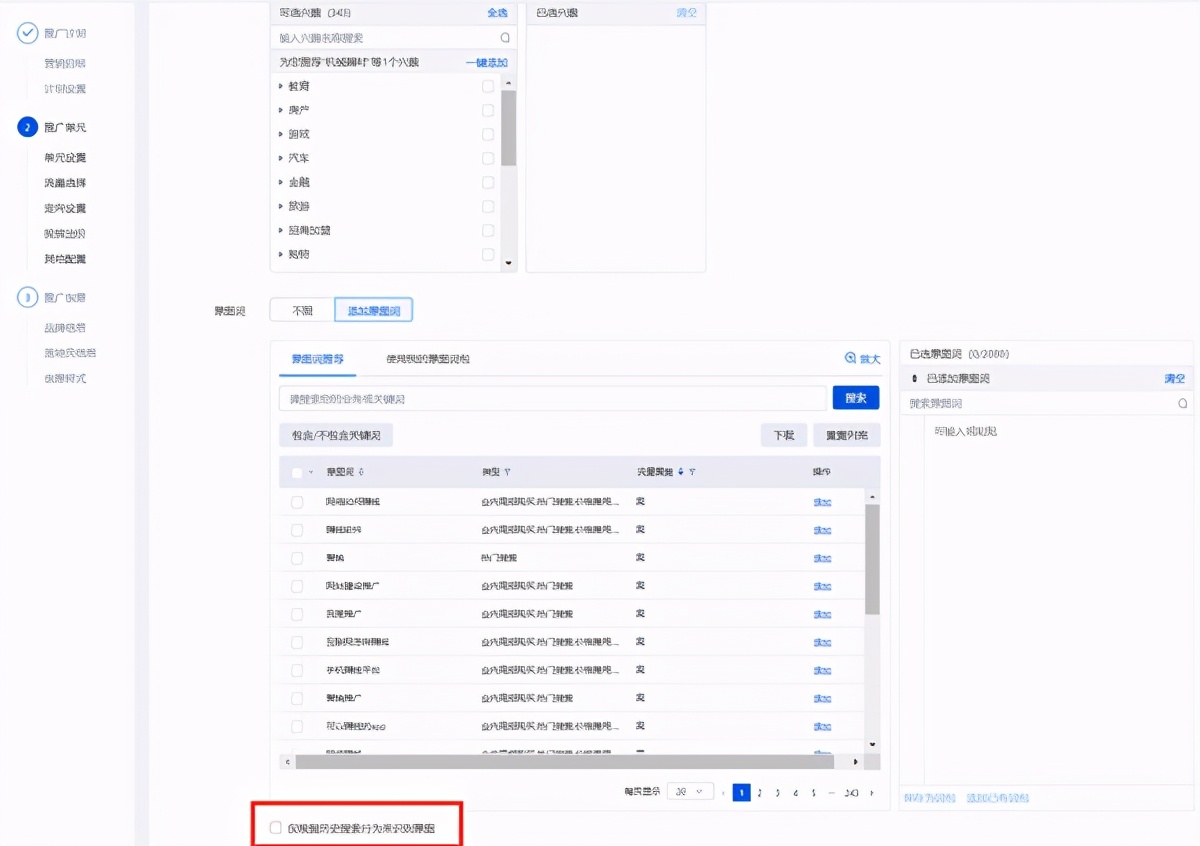The width and height of the screenshot is (1200, 846).
Task: Enable the highlighted checkbox at the bottom
Action: 275,827
